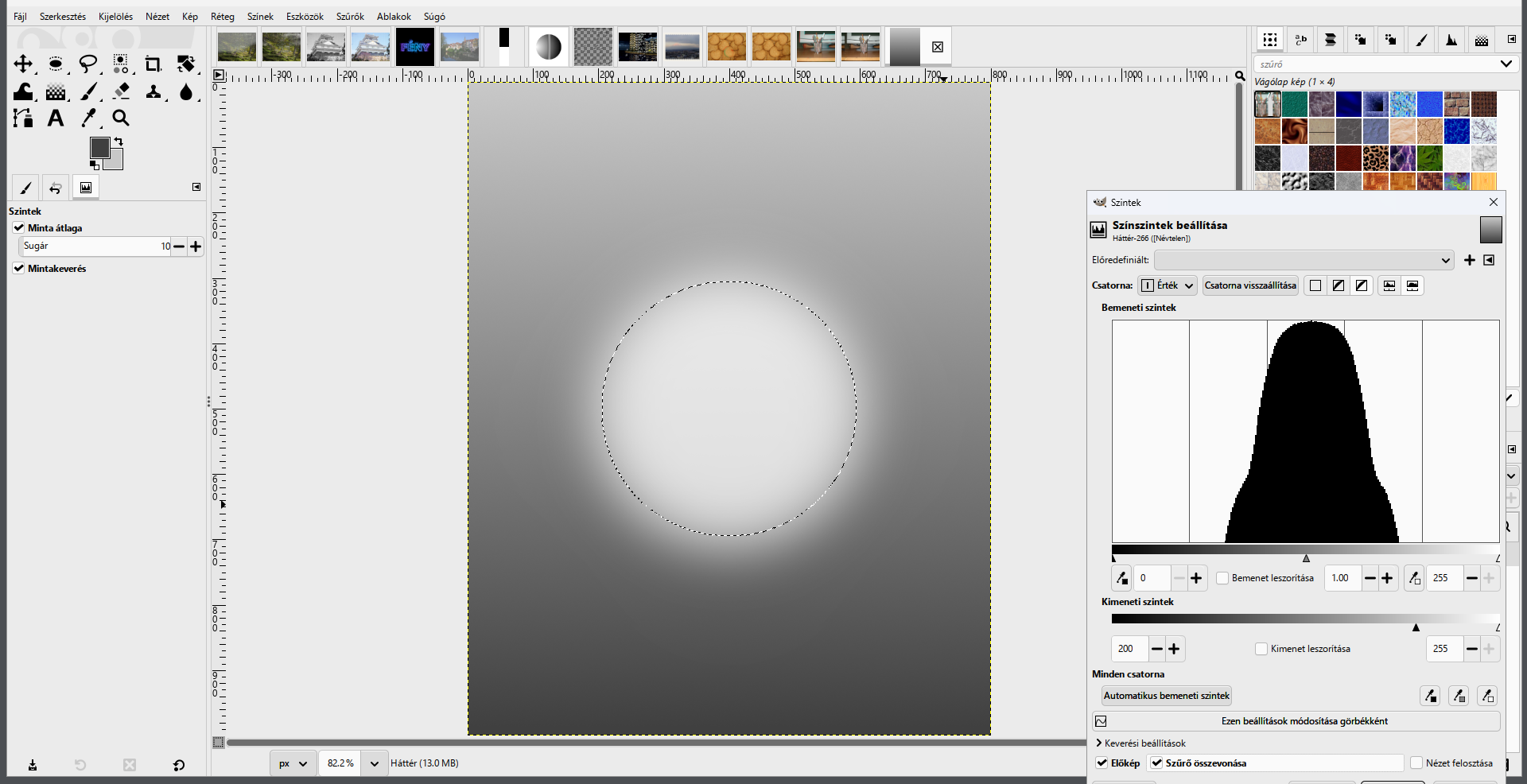Image resolution: width=1527 pixels, height=784 pixels.
Task: Select the Zoom magnifier tool
Action: pos(121,118)
